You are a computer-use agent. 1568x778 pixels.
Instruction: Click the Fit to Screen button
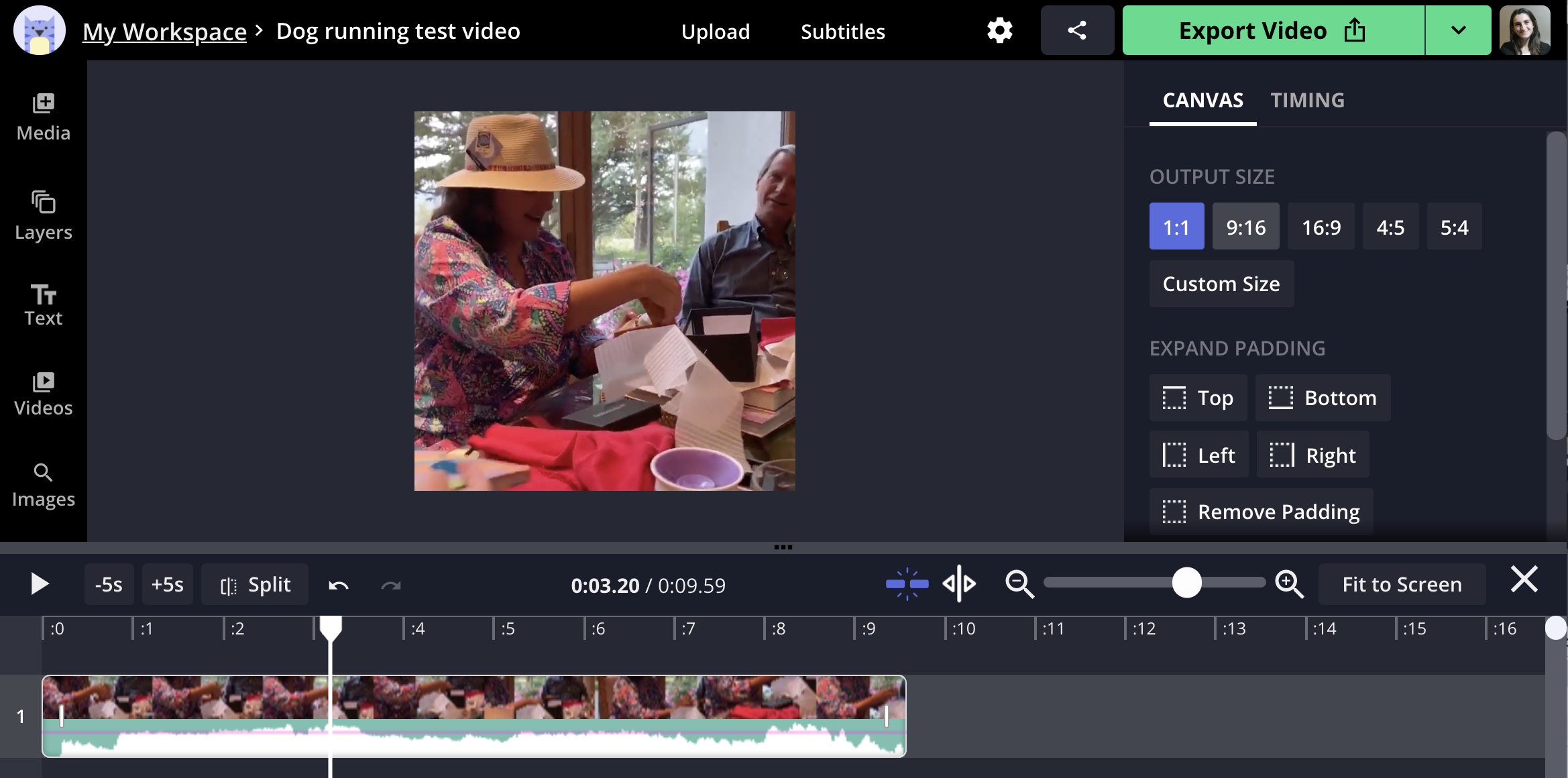tap(1401, 584)
